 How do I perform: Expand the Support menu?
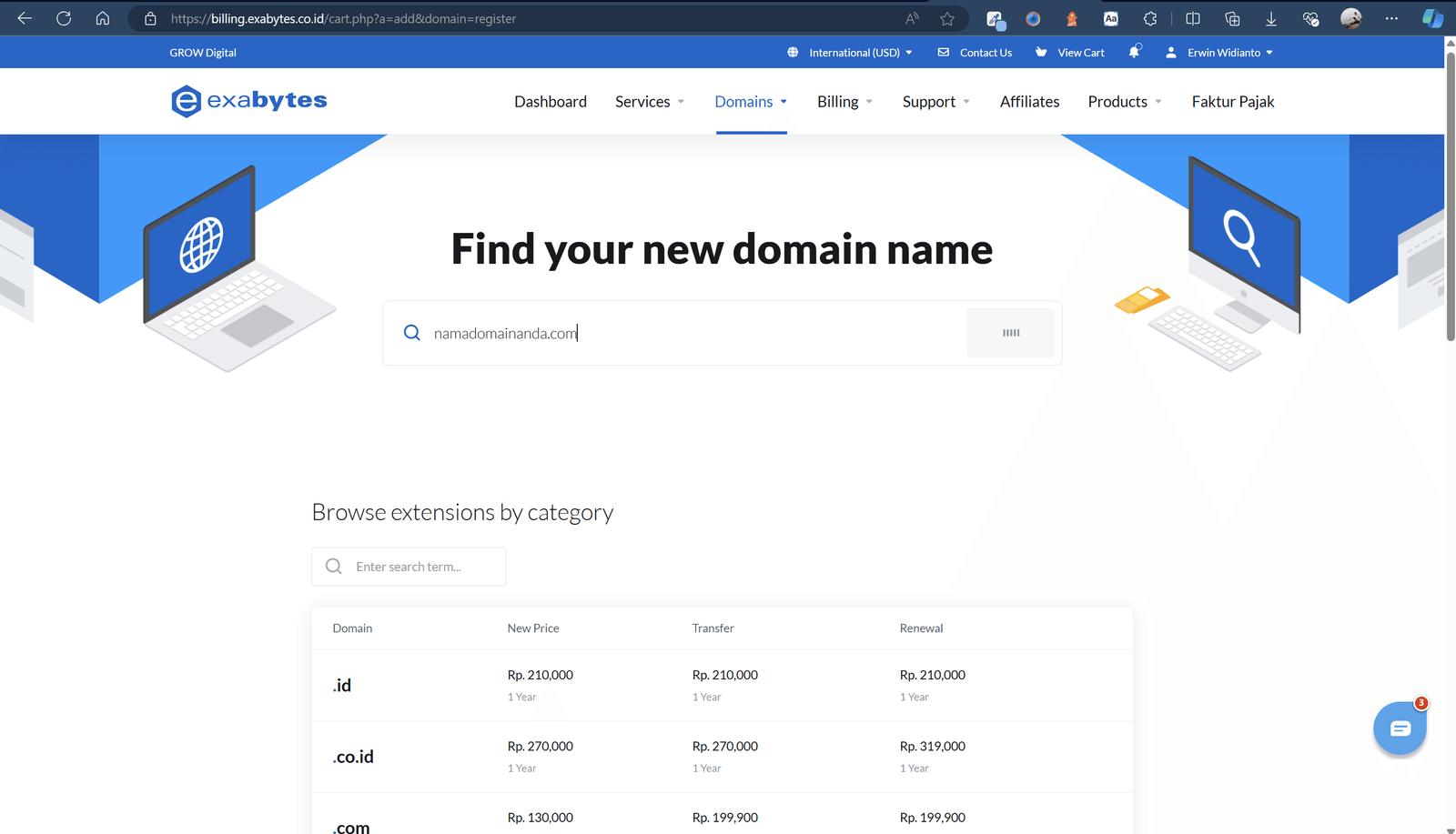point(936,102)
